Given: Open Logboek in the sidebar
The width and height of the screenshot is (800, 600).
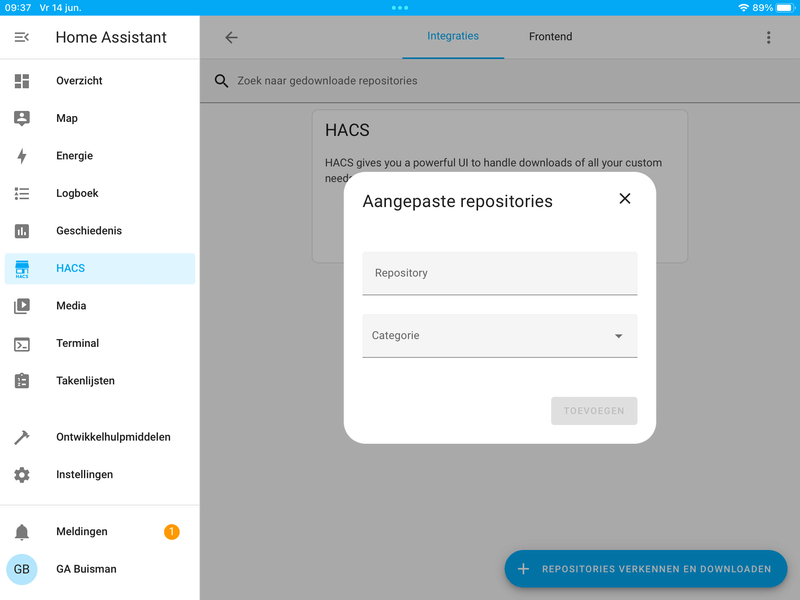Looking at the screenshot, I should click(100, 193).
